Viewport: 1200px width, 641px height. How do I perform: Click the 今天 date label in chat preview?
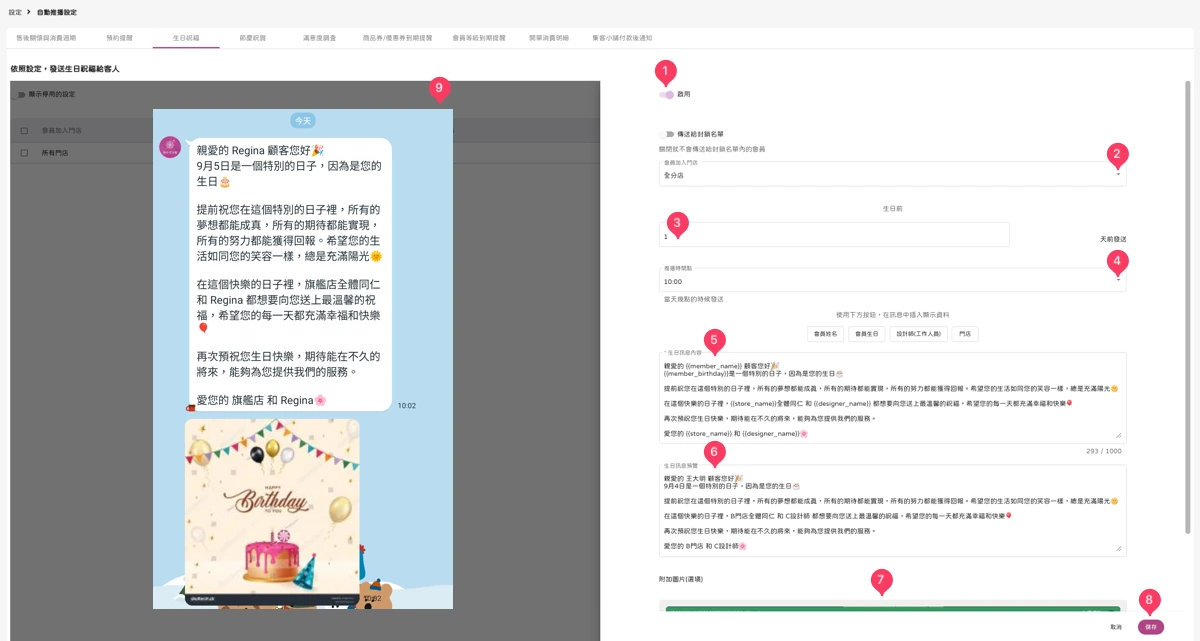(302, 120)
